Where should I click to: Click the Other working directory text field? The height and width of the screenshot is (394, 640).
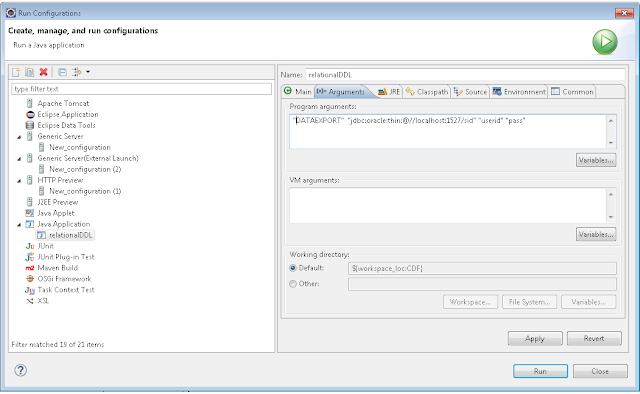(x=482, y=284)
